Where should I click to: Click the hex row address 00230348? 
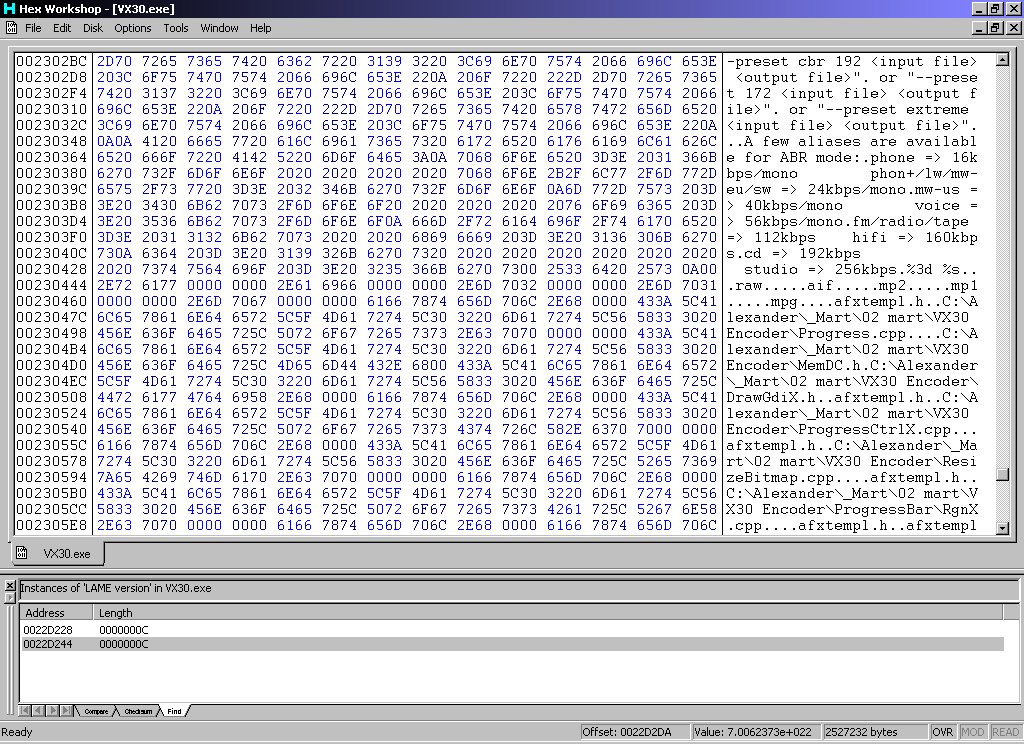pyautogui.click(x=52, y=141)
